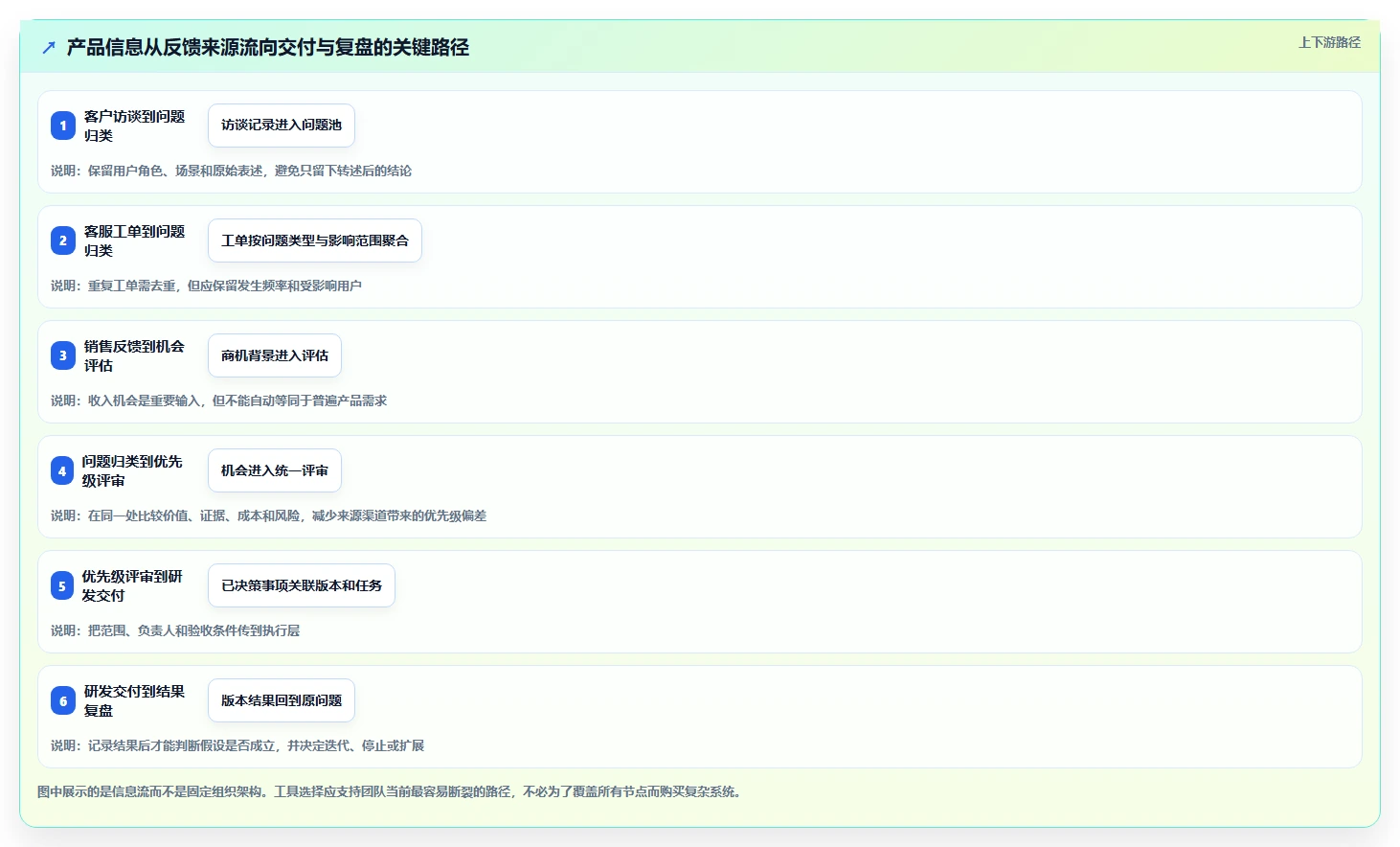
Task: Select step number 1 badge
Action: coord(63,126)
